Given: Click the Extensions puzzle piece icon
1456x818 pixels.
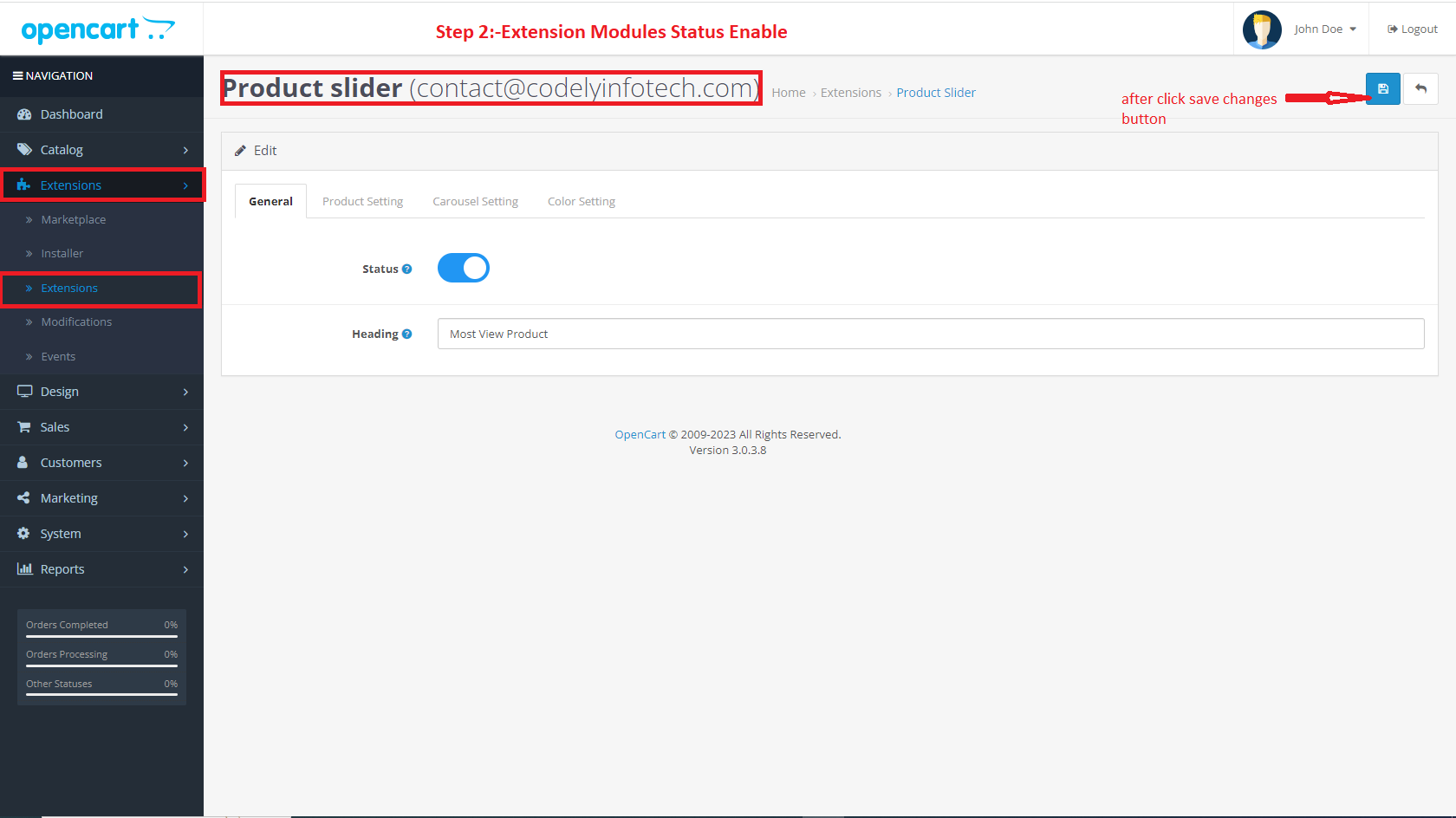Looking at the screenshot, I should [x=24, y=185].
